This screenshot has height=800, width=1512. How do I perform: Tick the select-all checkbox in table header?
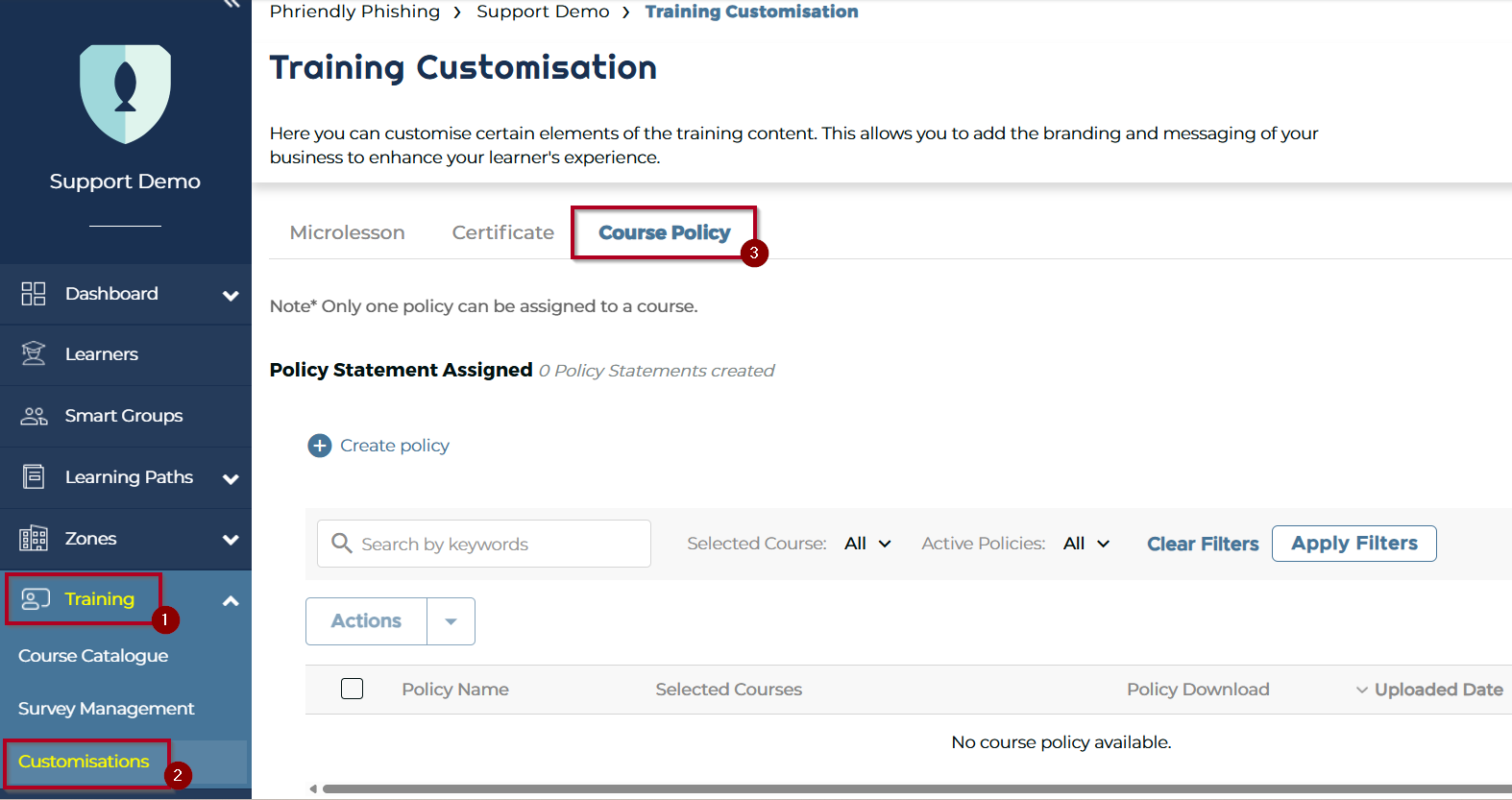(x=353, y=689)
